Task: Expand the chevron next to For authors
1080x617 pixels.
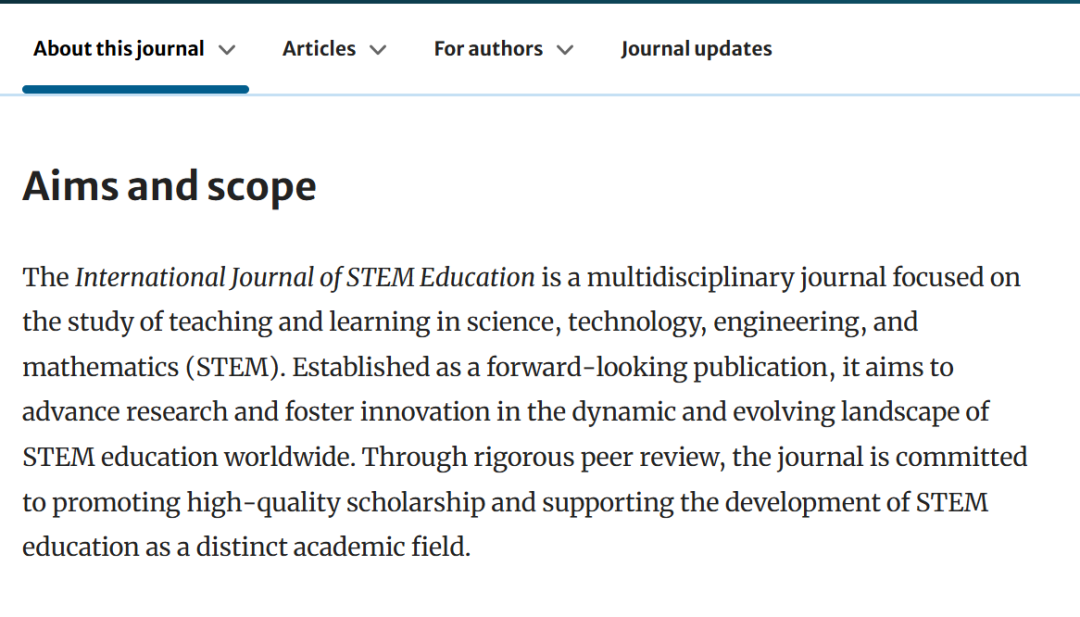Action: point(565,50)
